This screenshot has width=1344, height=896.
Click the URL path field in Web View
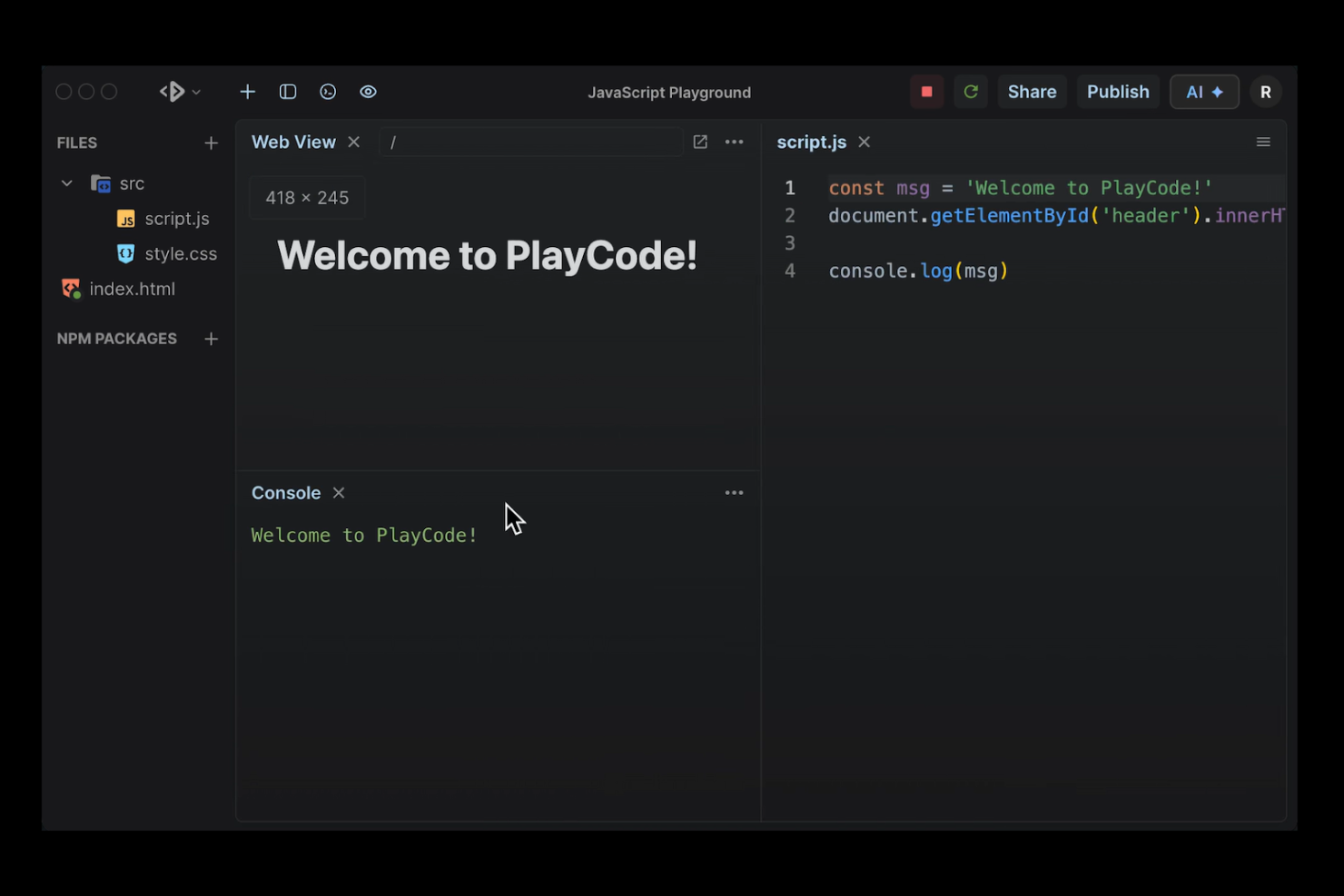pos(531,142)
